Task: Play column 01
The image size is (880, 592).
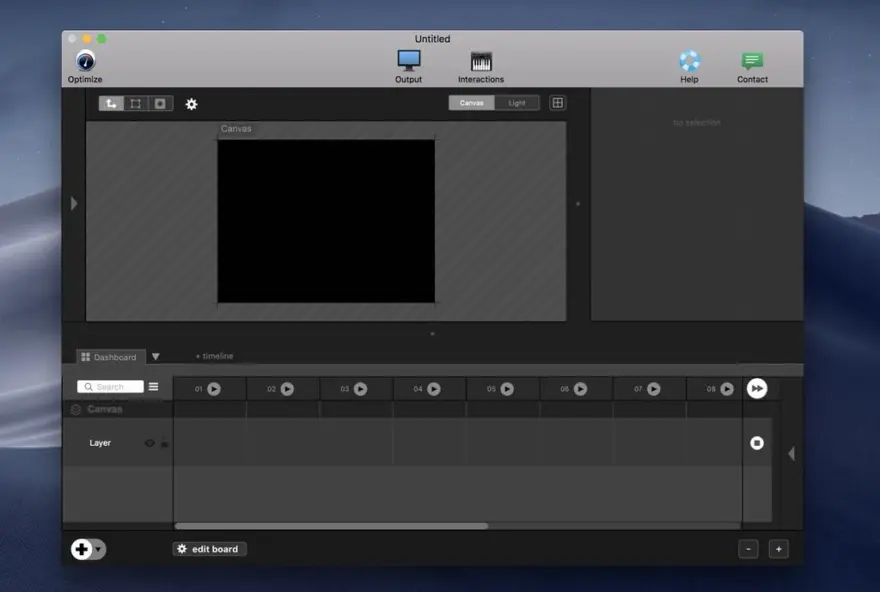Action: 214,389
